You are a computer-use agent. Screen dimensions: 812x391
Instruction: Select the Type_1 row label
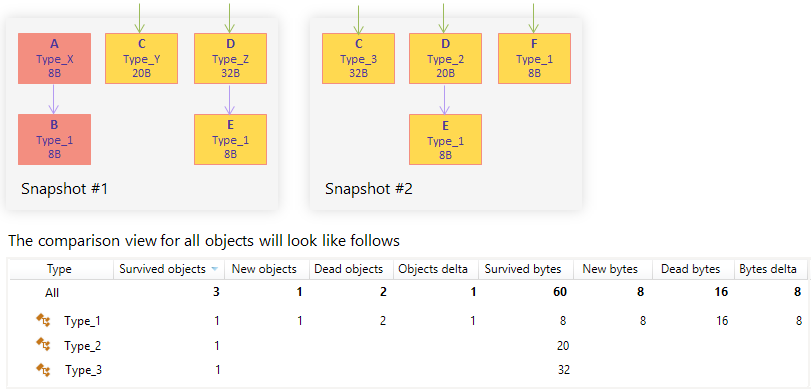pyautogui.click(x=82, y=321)
